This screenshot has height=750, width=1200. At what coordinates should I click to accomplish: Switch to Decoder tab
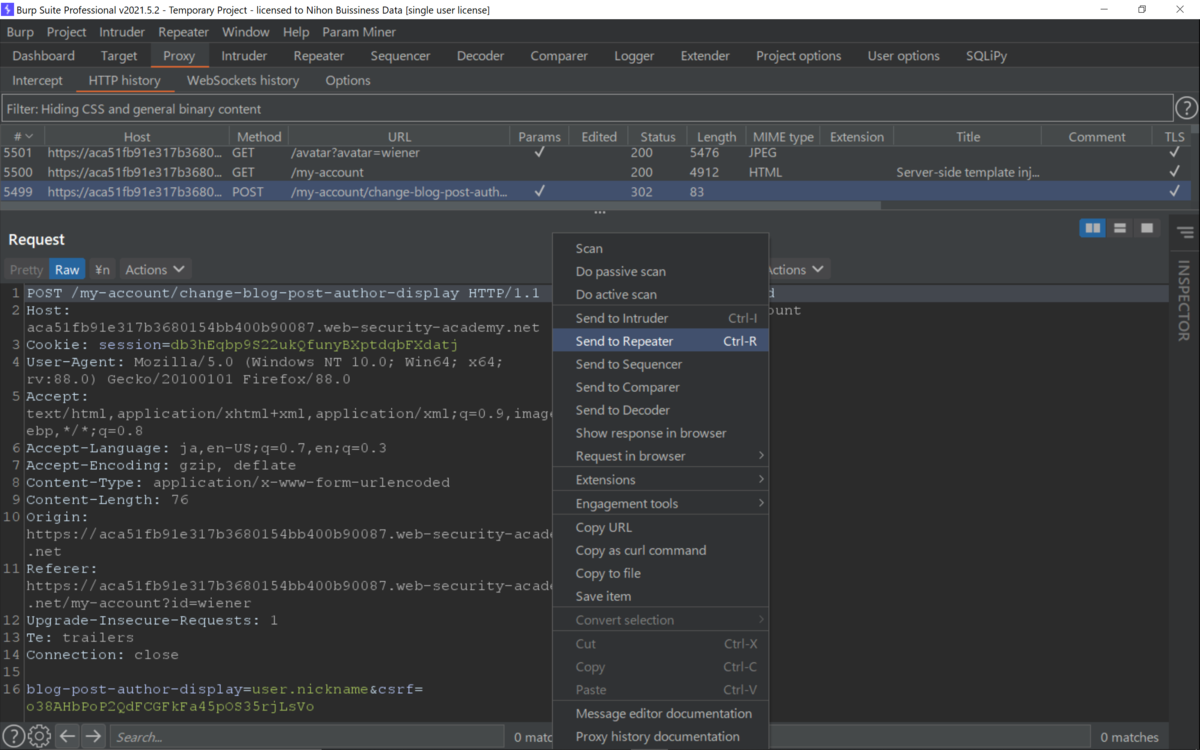click(481, 56)
